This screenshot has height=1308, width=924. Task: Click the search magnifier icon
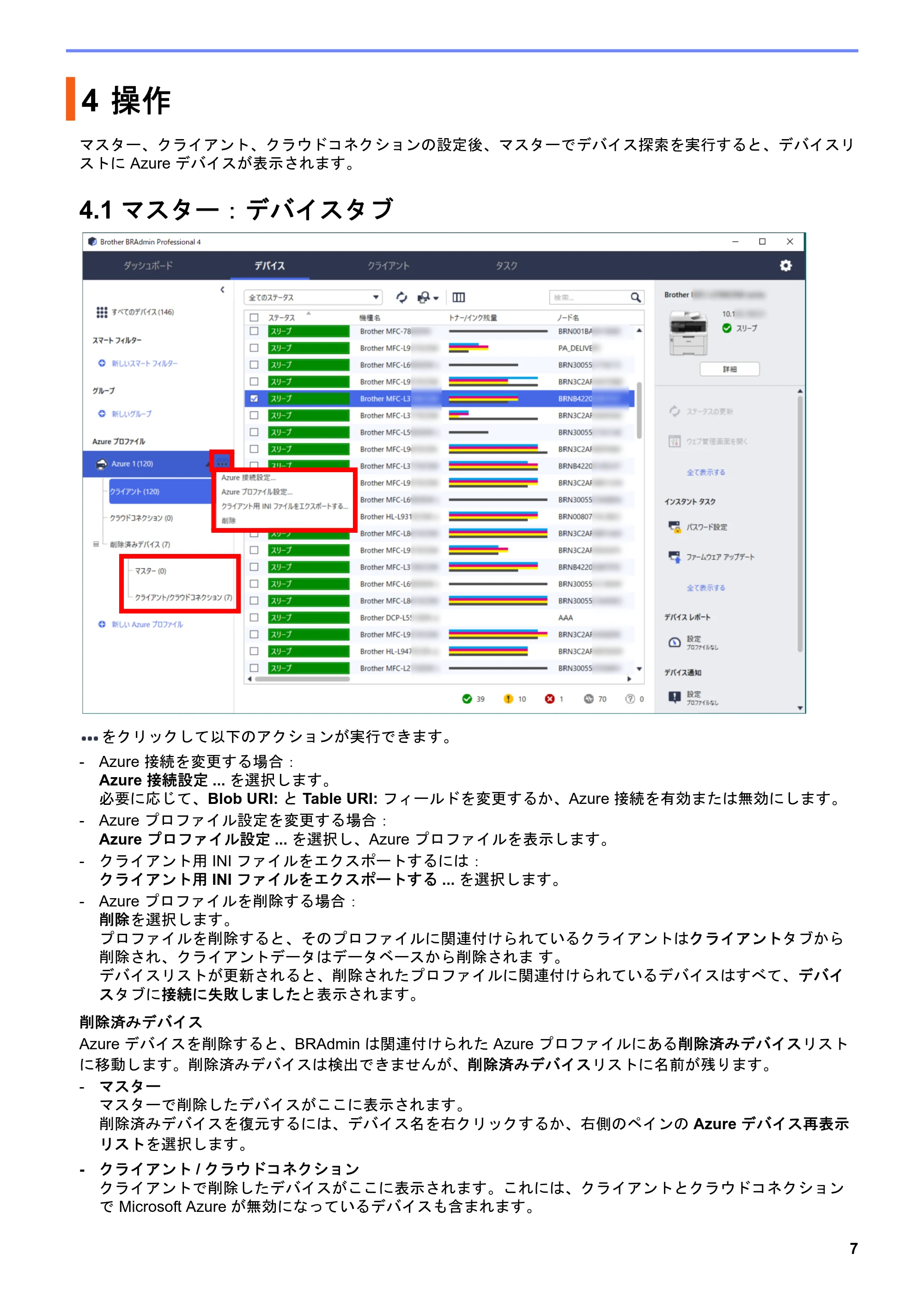pos(636,298)
